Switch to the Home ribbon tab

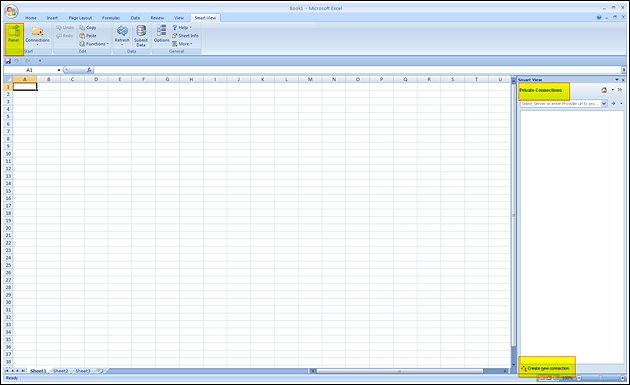[x=31, y=18]
